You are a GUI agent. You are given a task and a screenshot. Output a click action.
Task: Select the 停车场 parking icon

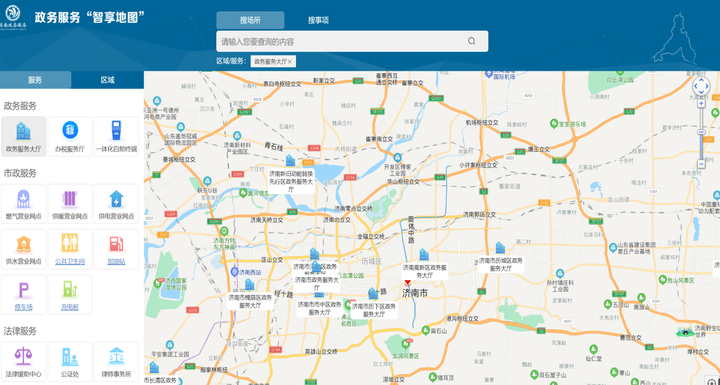coord(23,294)
